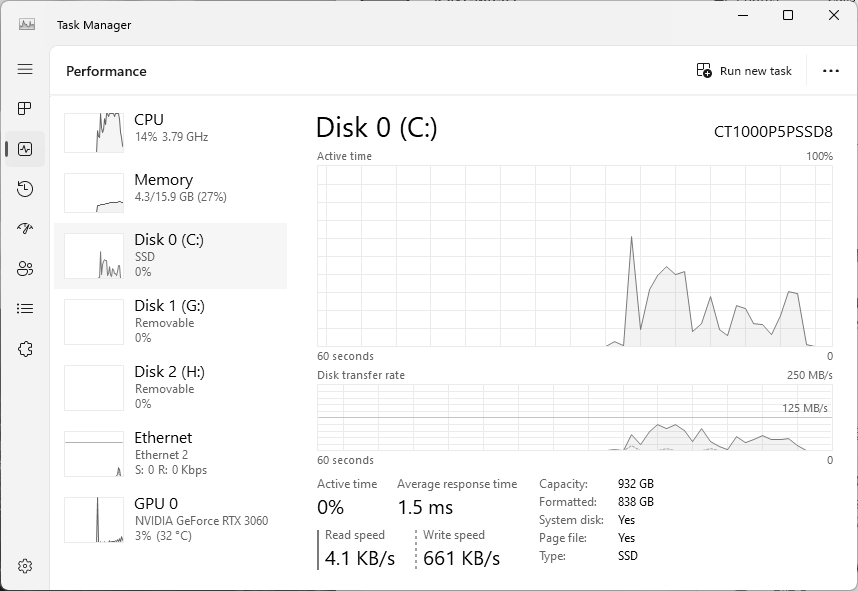This screenshot has height=591, width=858.
Task: Select Disk 1 (G:) removable drive
Action: tap(170, 321)
